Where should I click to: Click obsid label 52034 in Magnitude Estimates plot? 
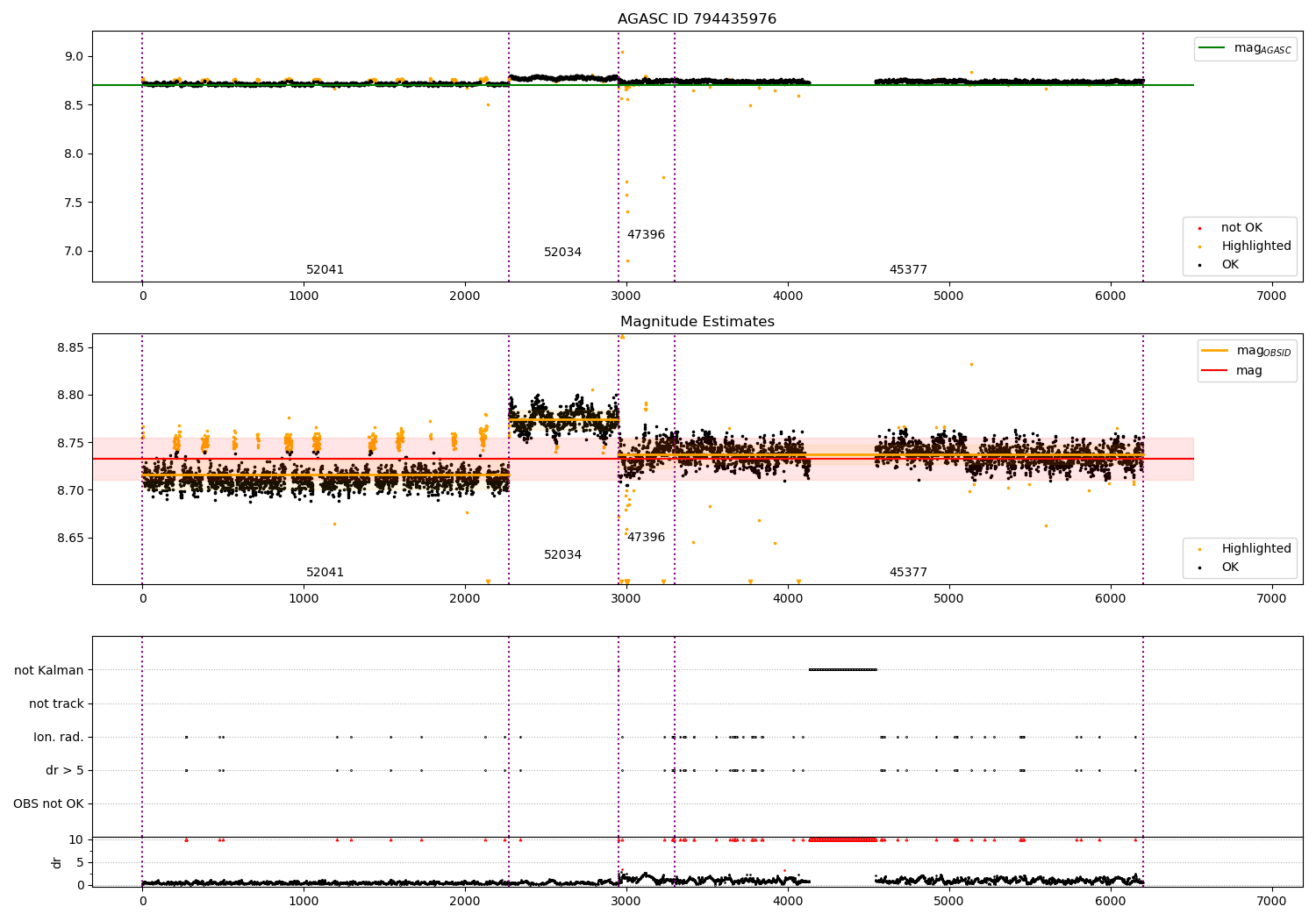(x=562, y=555)
